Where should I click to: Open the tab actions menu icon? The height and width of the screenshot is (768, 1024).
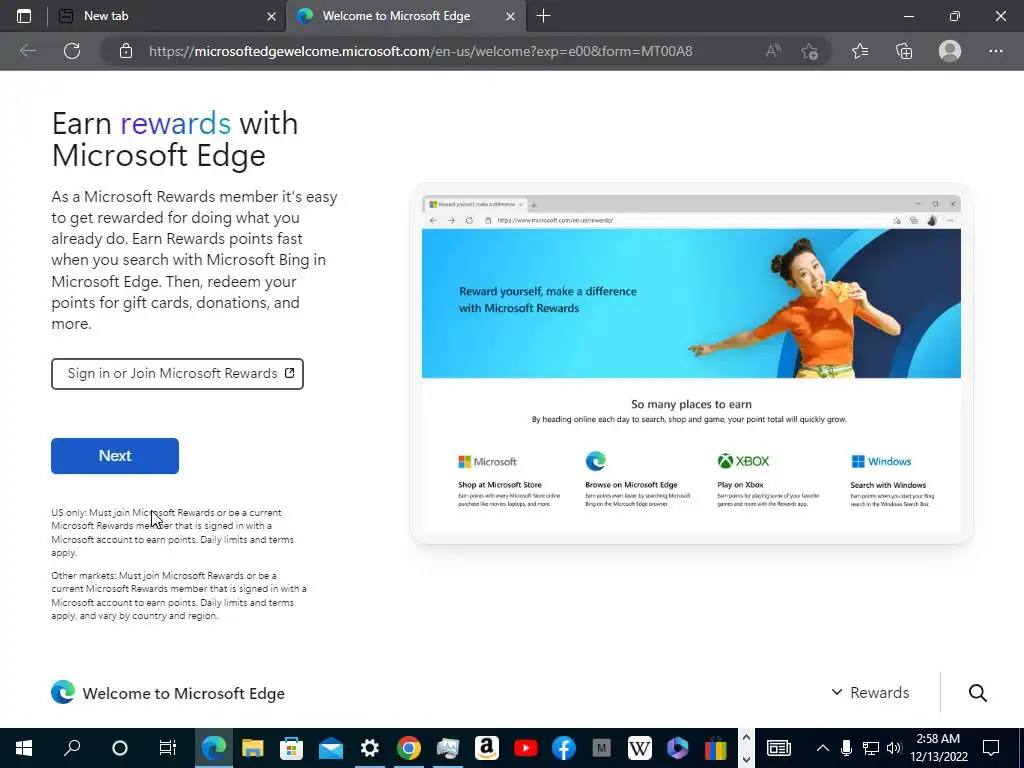coord(24,16)
